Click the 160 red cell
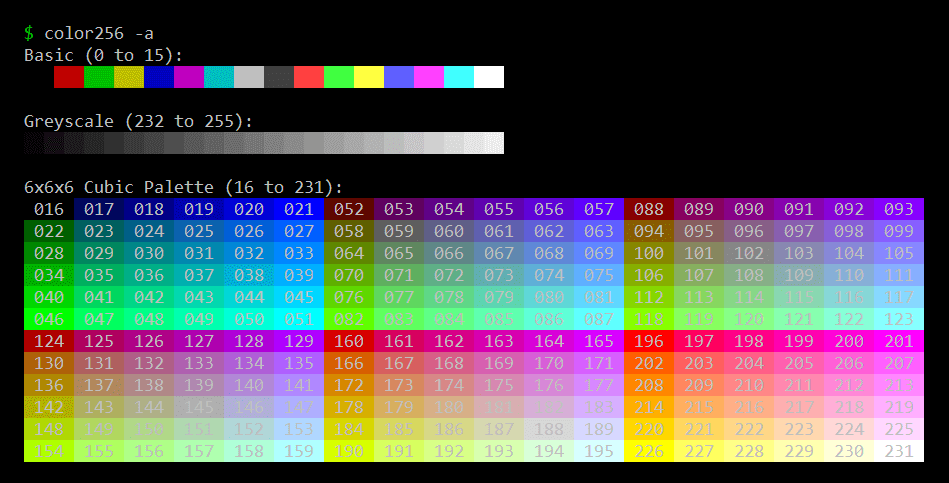The height and width of the screenshot is (483, 949). 349,341
